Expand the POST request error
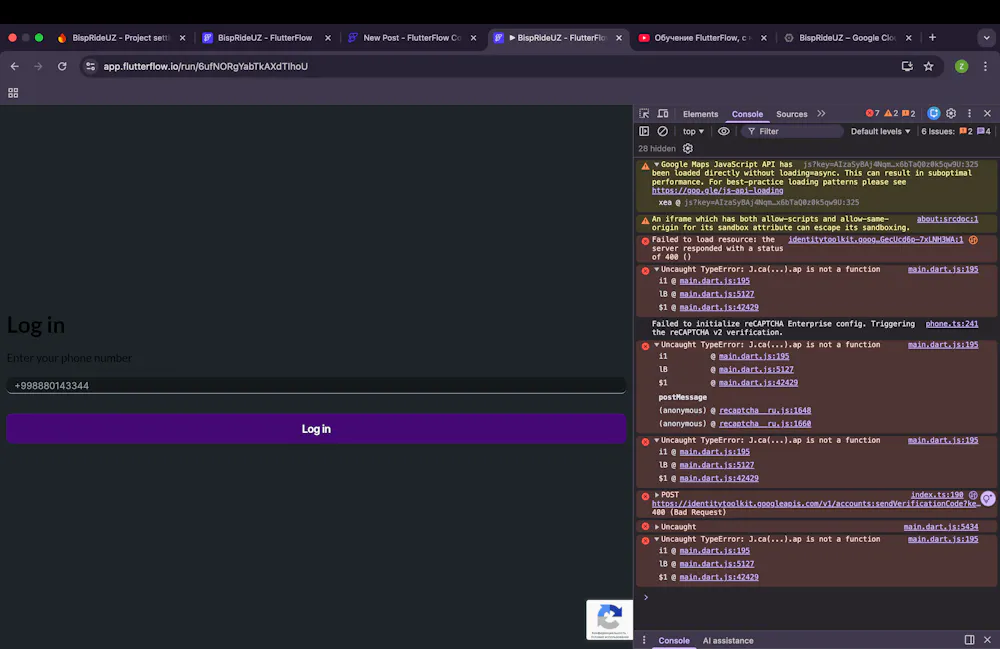This screenshot has height=649, width=1000. click(x=656, y=495)
